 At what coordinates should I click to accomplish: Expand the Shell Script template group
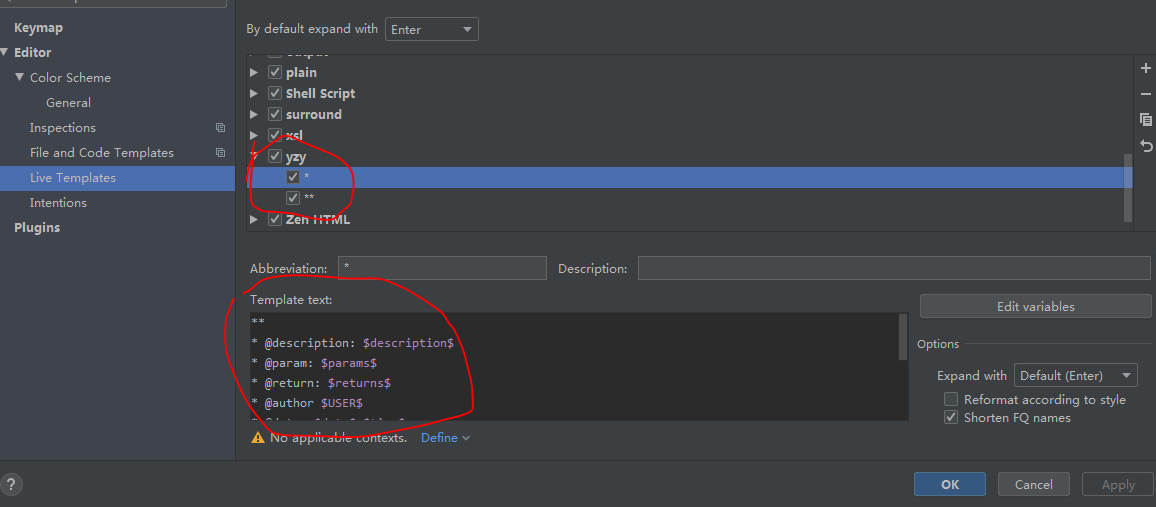point(254,94)
